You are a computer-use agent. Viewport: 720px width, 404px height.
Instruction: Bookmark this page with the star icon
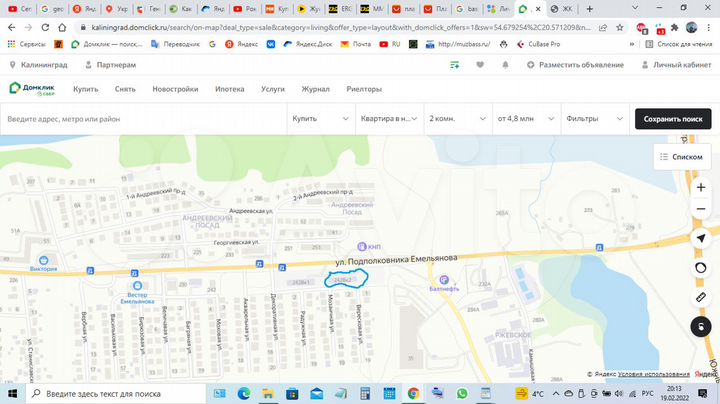point(619,28)
